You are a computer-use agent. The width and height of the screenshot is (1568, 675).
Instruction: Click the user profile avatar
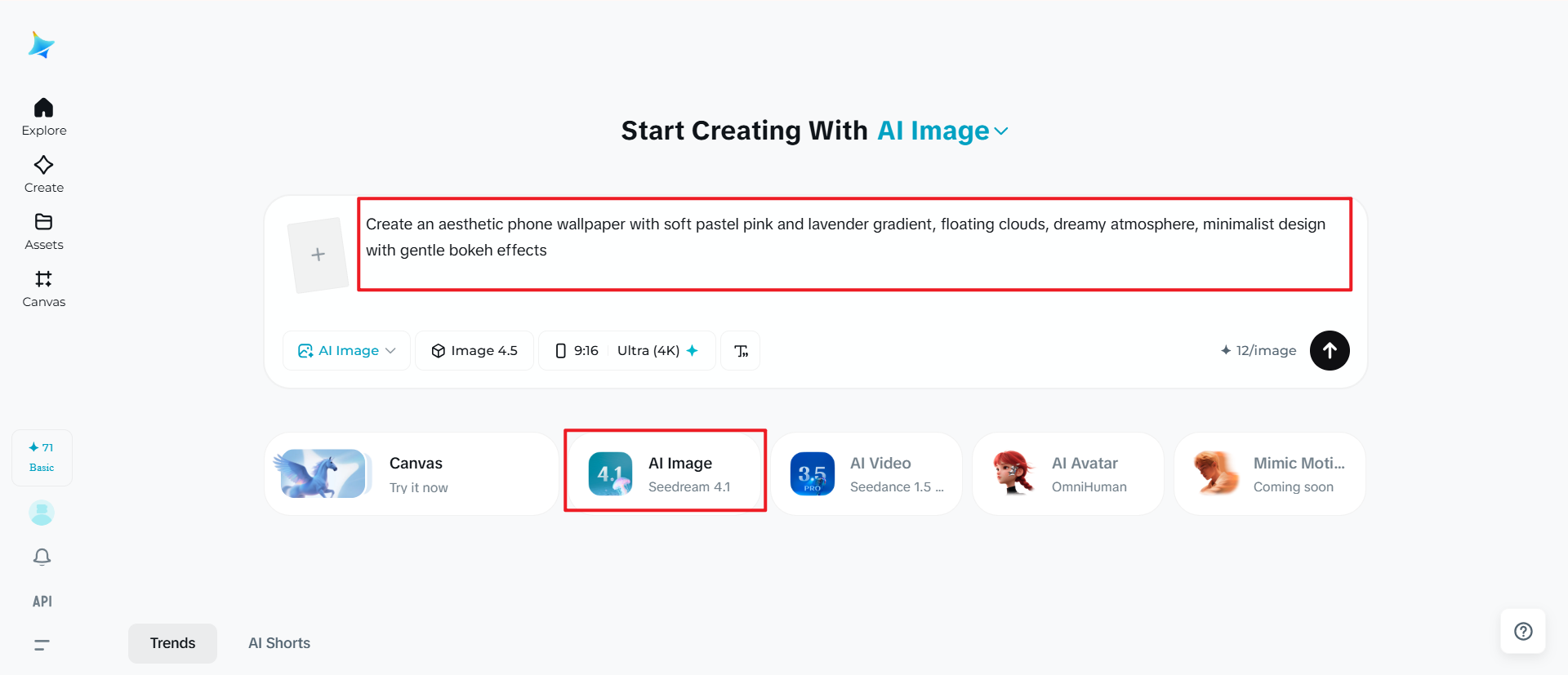coord(42,513)
